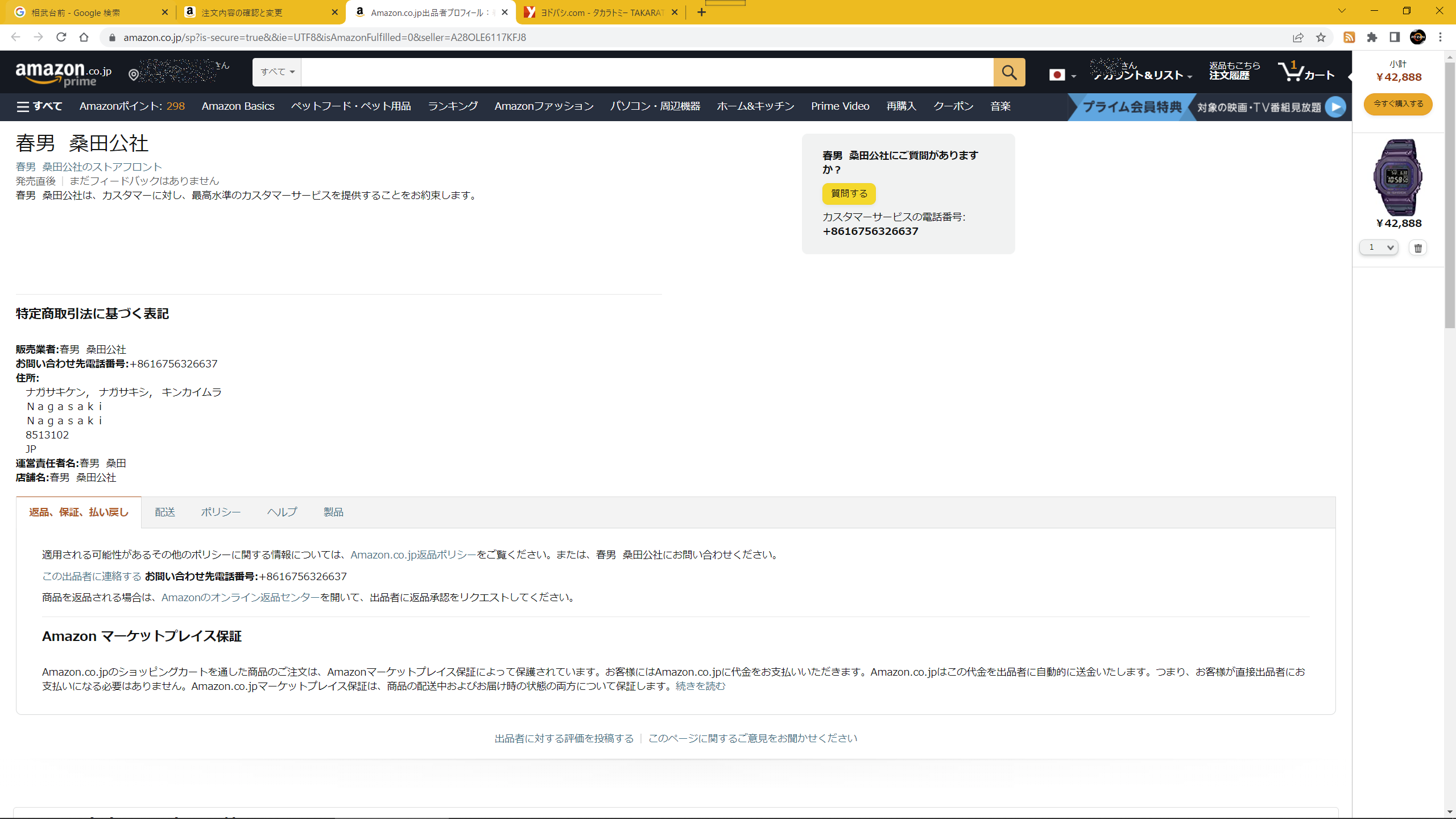The width and height of the screenshot is (1456, 819).
Task: Click the browser address bar URL
Action: point(325,38)
